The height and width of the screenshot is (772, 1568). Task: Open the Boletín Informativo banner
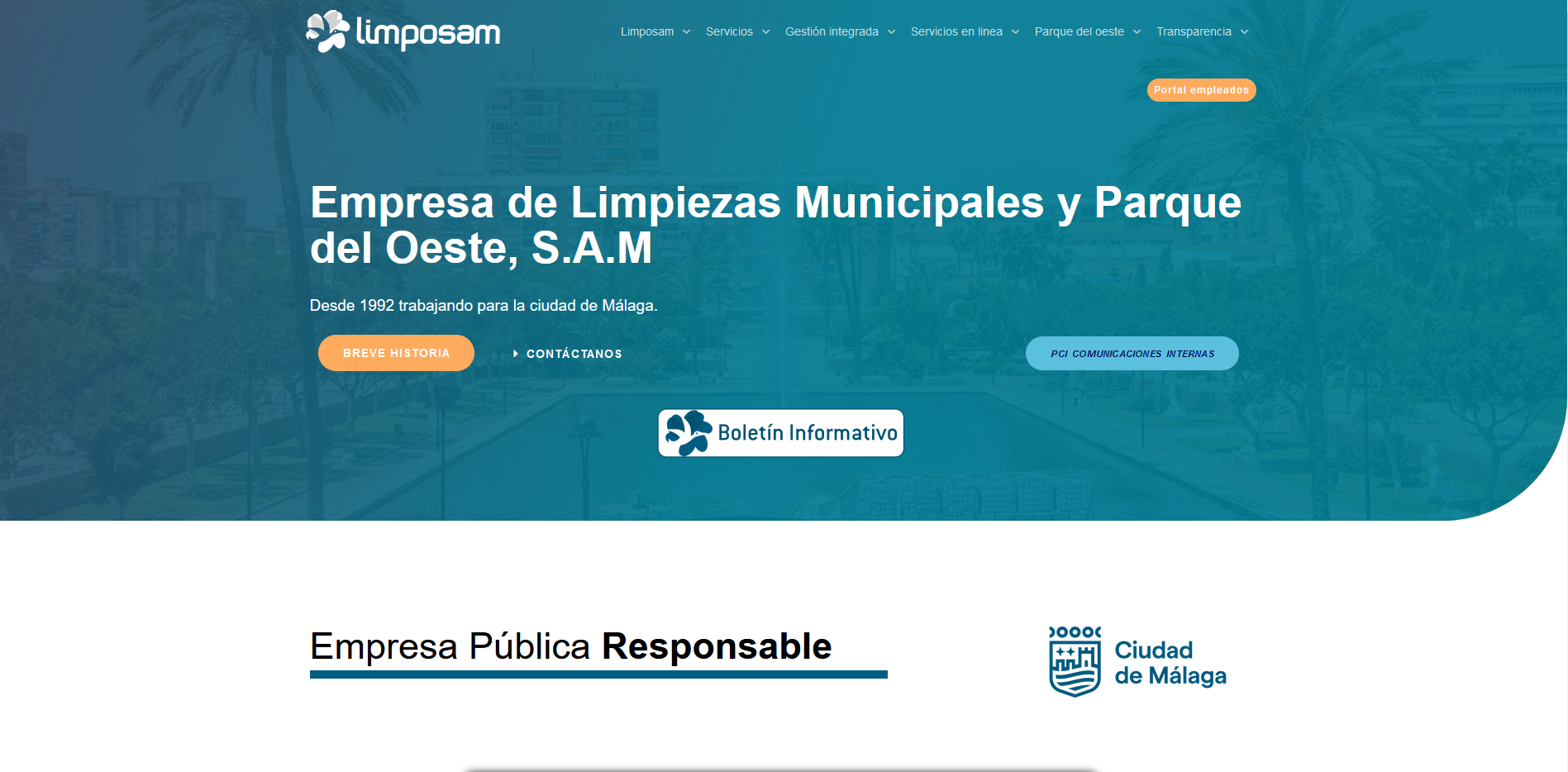click(780, 433)
